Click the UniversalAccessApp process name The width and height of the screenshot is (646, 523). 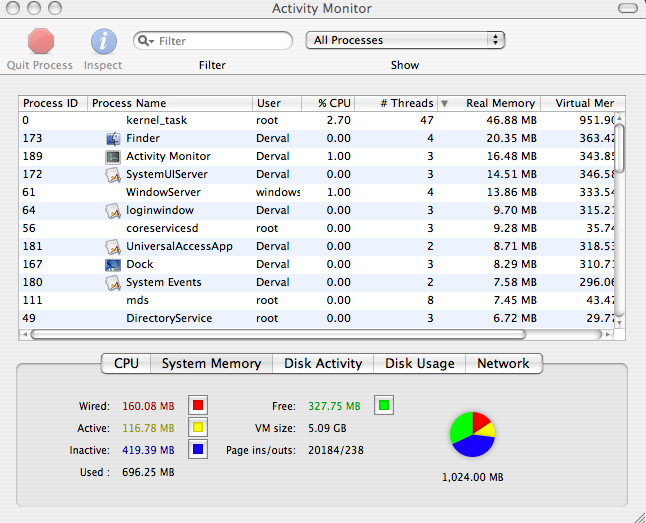[179, 246]
